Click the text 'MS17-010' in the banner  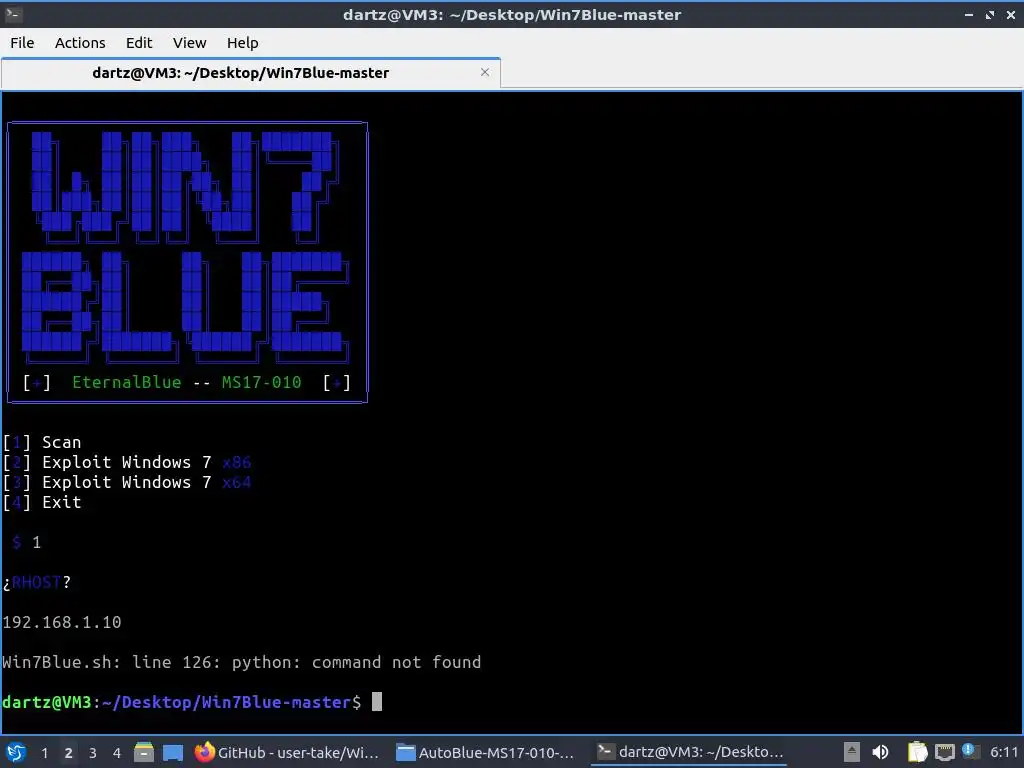pyautogui.click(x=261, y=383)
